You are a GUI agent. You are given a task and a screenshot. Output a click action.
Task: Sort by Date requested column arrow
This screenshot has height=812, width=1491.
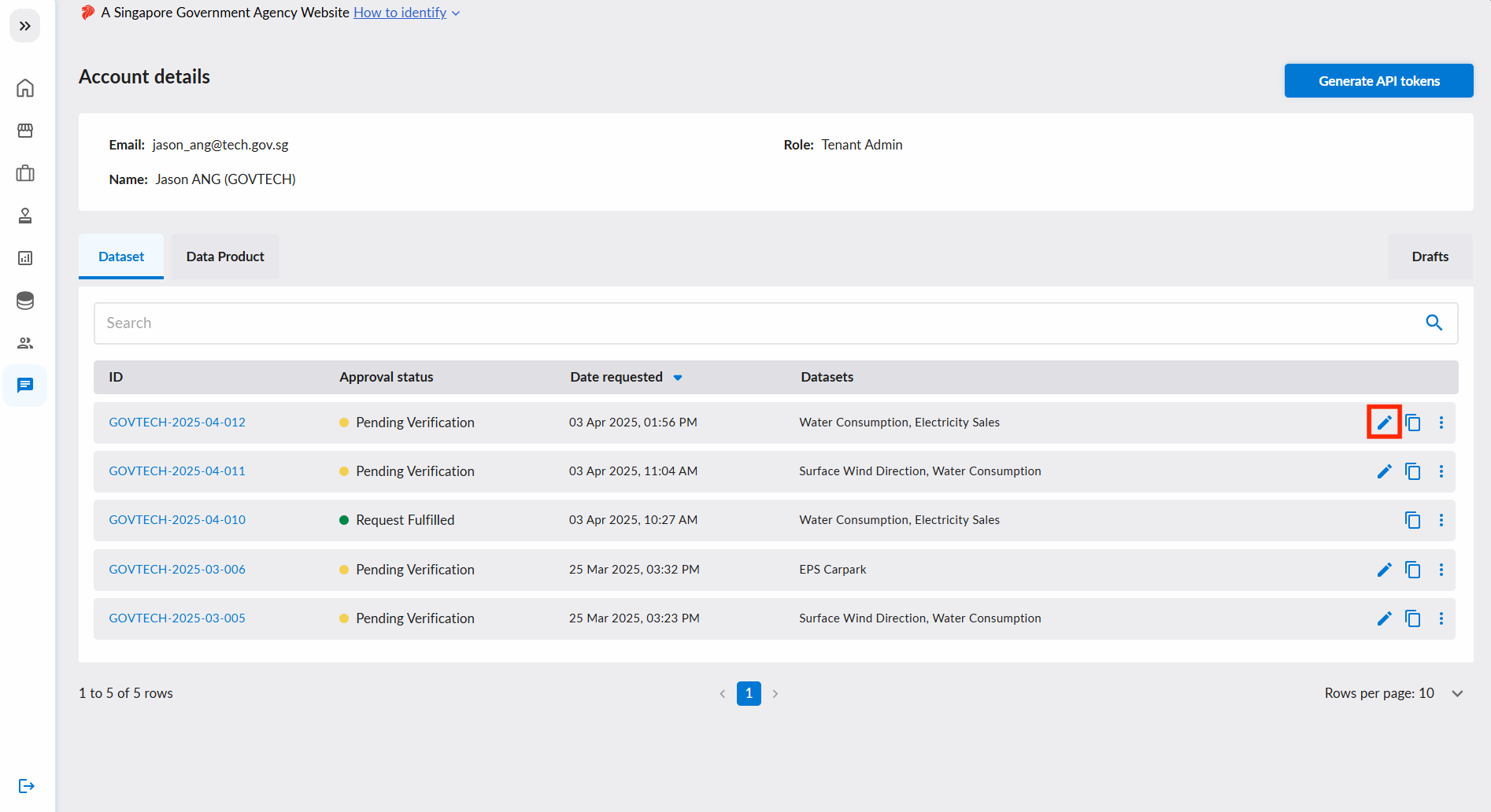678,378
